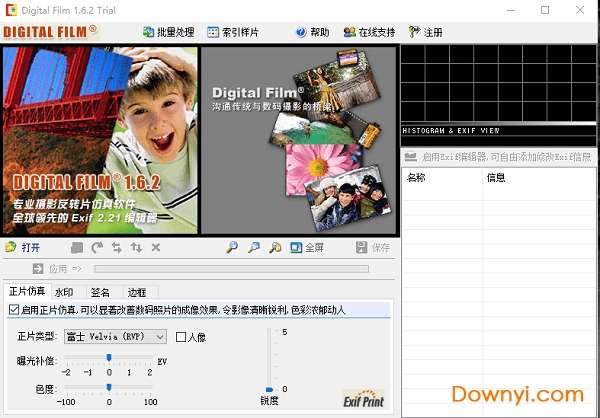Click the 名称 column header
The image size is (600, 418).
pos(416,177)
